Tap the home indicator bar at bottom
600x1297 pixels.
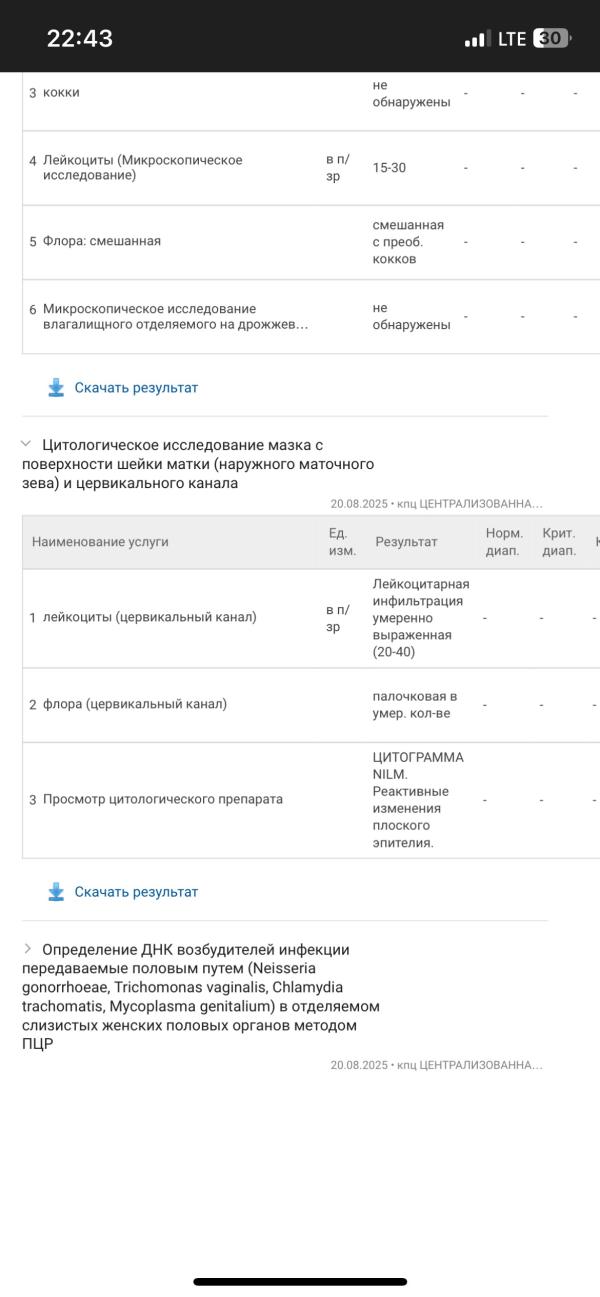[x=300, y=1282]
